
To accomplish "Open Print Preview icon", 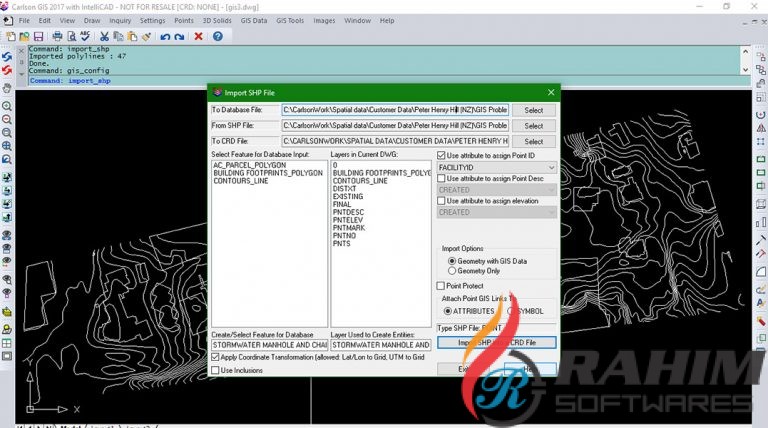I will click(72, 36).
